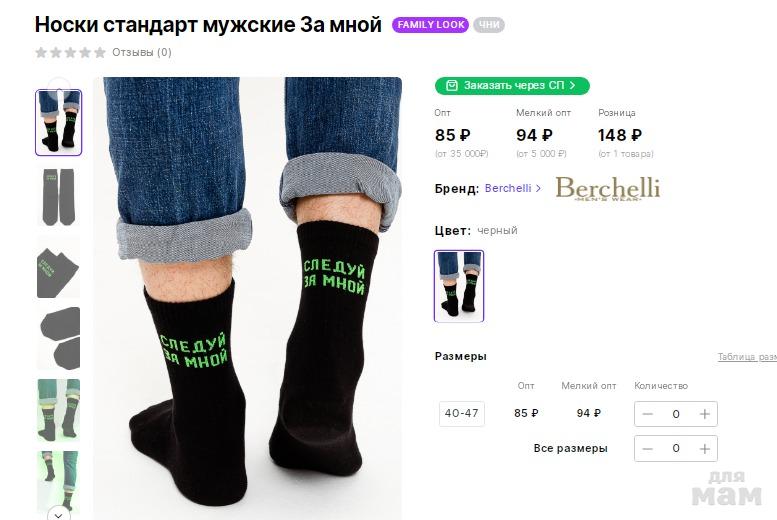Decrease the 'Все размеры' quantity with the minus
777x520 pixels.
click(x=648, y=449)
